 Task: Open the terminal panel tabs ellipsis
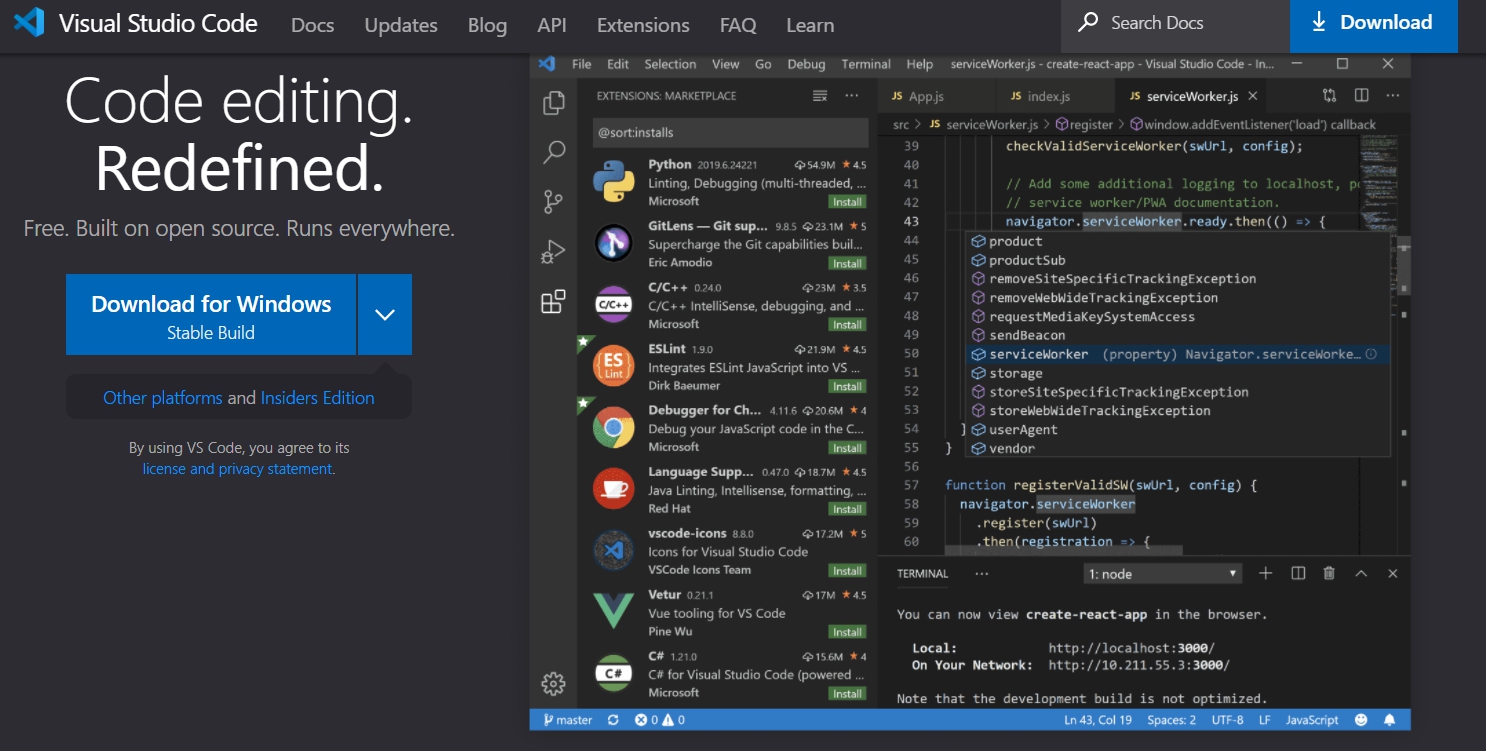click(x=981, y=574)
